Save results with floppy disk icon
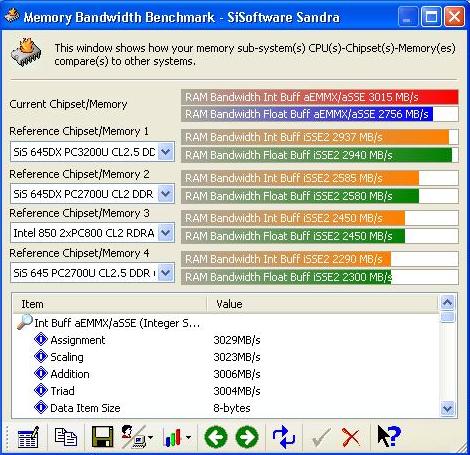The width and height of the screenshot is (470, 455). coord(102,436)
